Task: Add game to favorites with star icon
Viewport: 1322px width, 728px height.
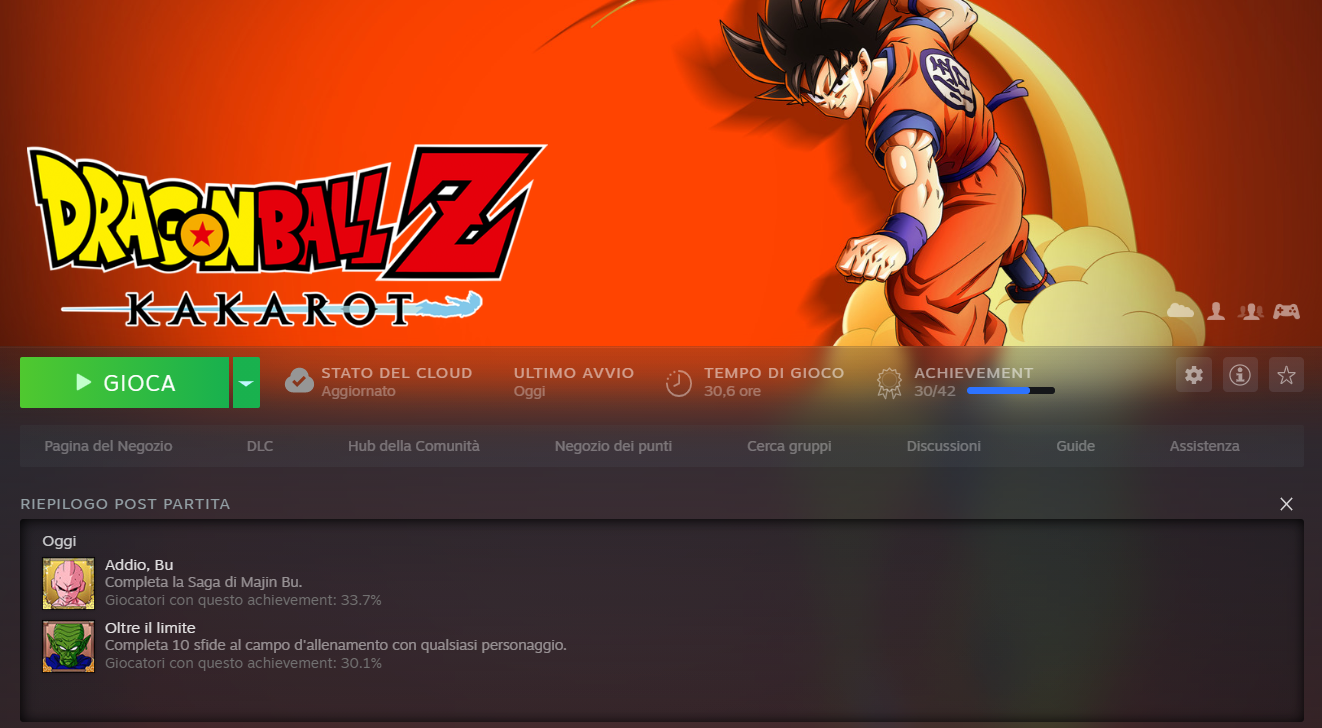Action: 1286,375
